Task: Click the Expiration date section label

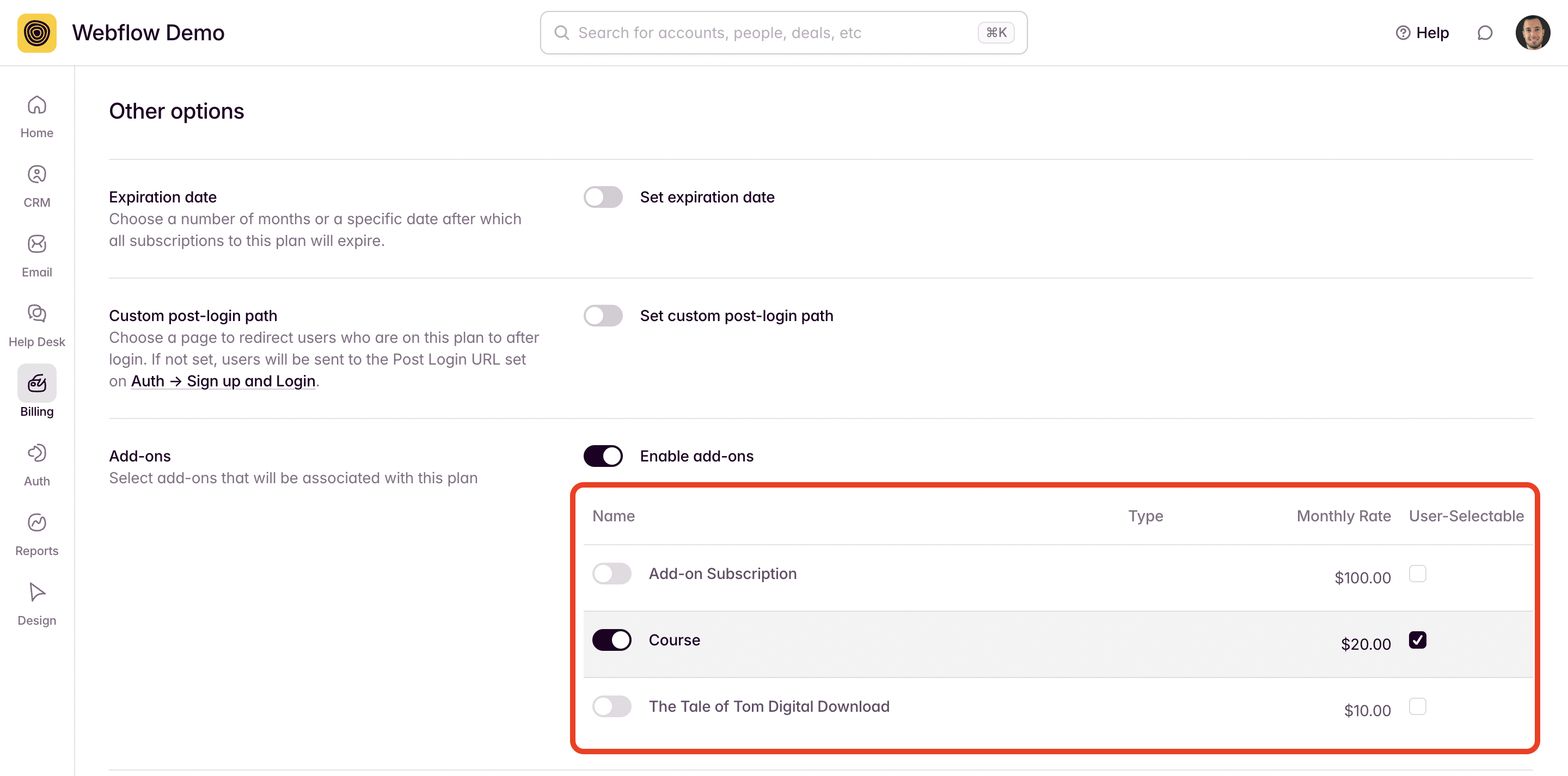Action: [x=163, y=197]
